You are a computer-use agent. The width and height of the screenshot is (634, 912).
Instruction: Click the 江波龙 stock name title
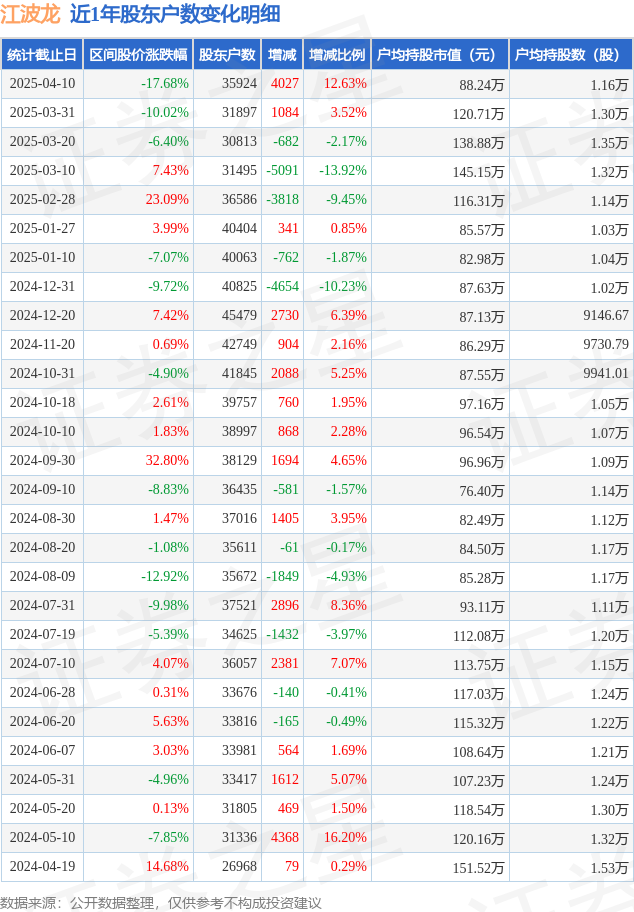pos(30,14)
